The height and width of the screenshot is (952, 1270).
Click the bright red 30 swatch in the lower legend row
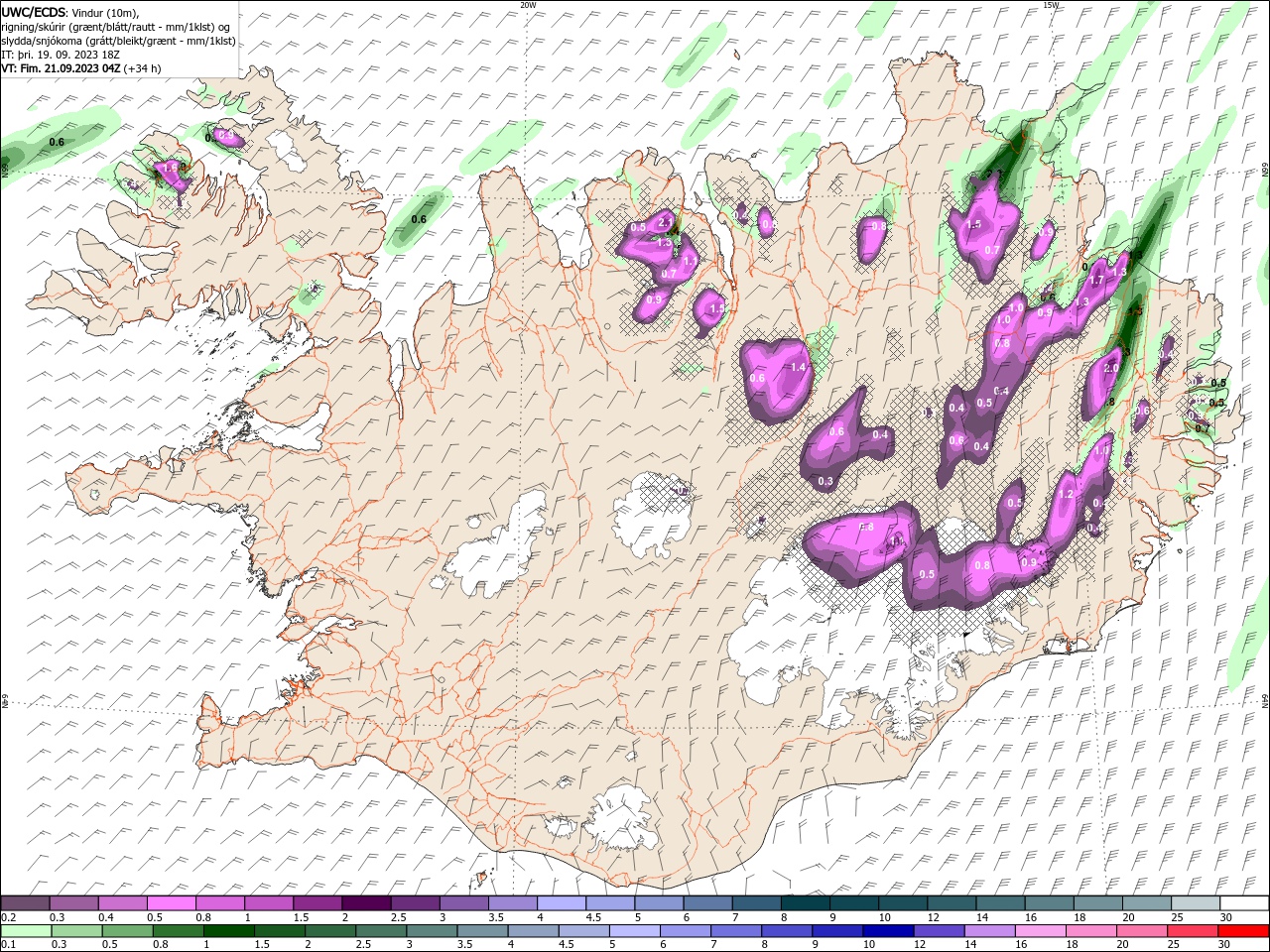pos(1242,931)
